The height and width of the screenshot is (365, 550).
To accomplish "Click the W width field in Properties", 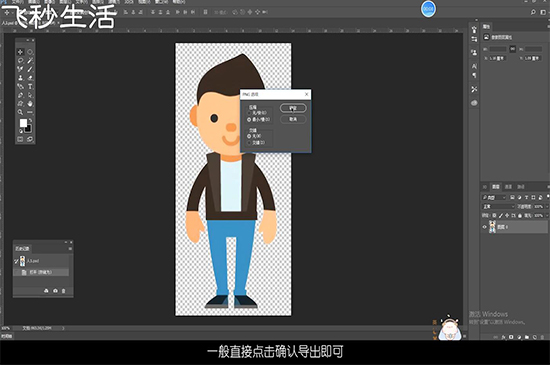I will (x=498, y=49).
